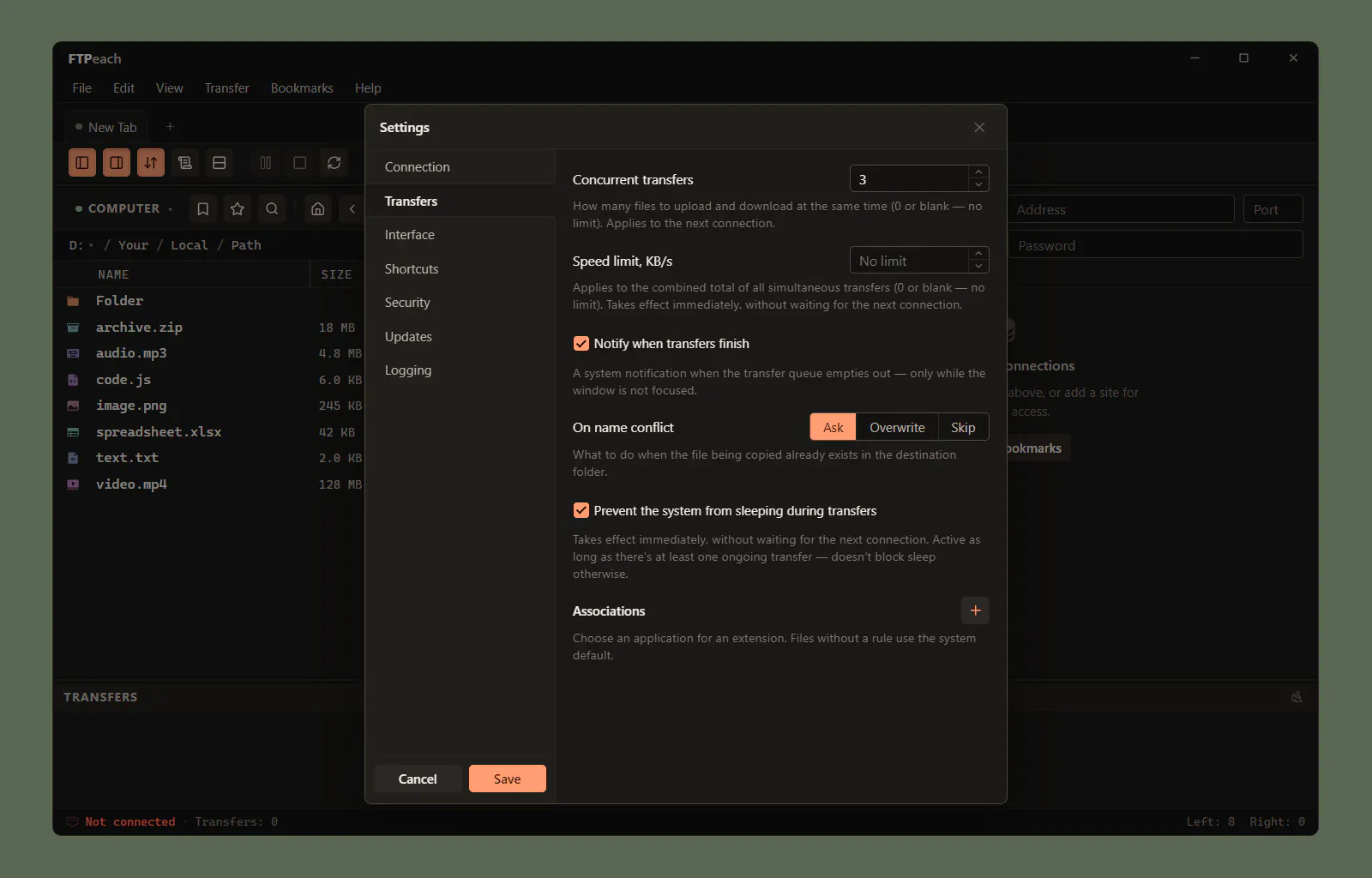Click the code.js file icon

coord(73,380)
